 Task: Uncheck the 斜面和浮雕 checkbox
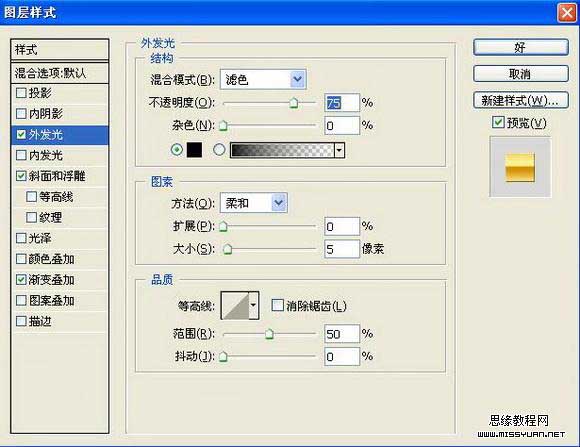coord(21,176)
